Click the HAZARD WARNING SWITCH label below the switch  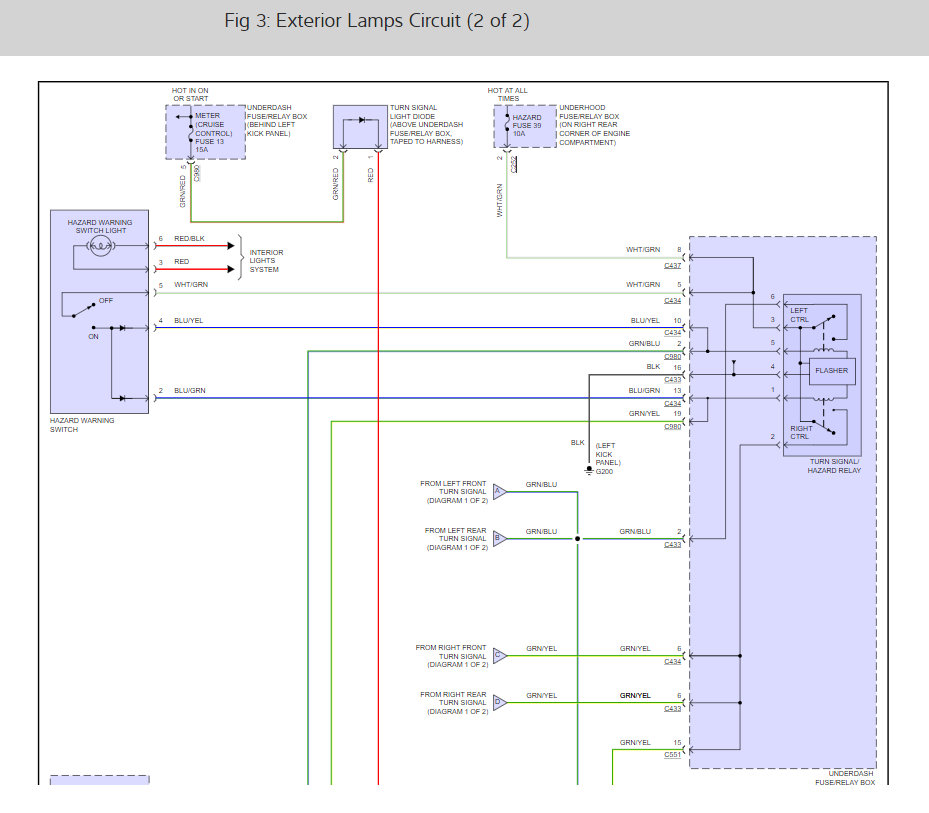(x=82, y=425)
